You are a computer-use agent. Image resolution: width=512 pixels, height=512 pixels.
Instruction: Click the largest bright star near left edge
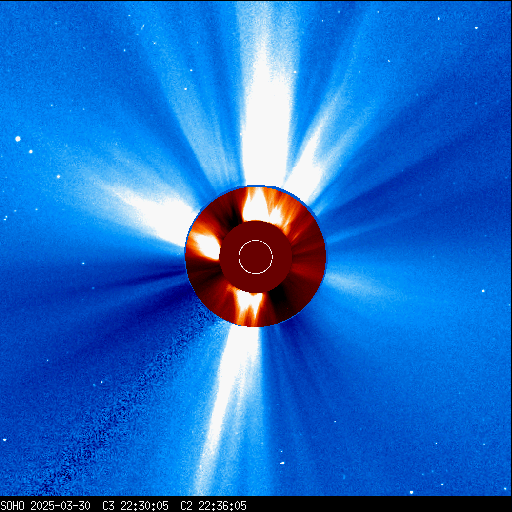coord(18,139)
